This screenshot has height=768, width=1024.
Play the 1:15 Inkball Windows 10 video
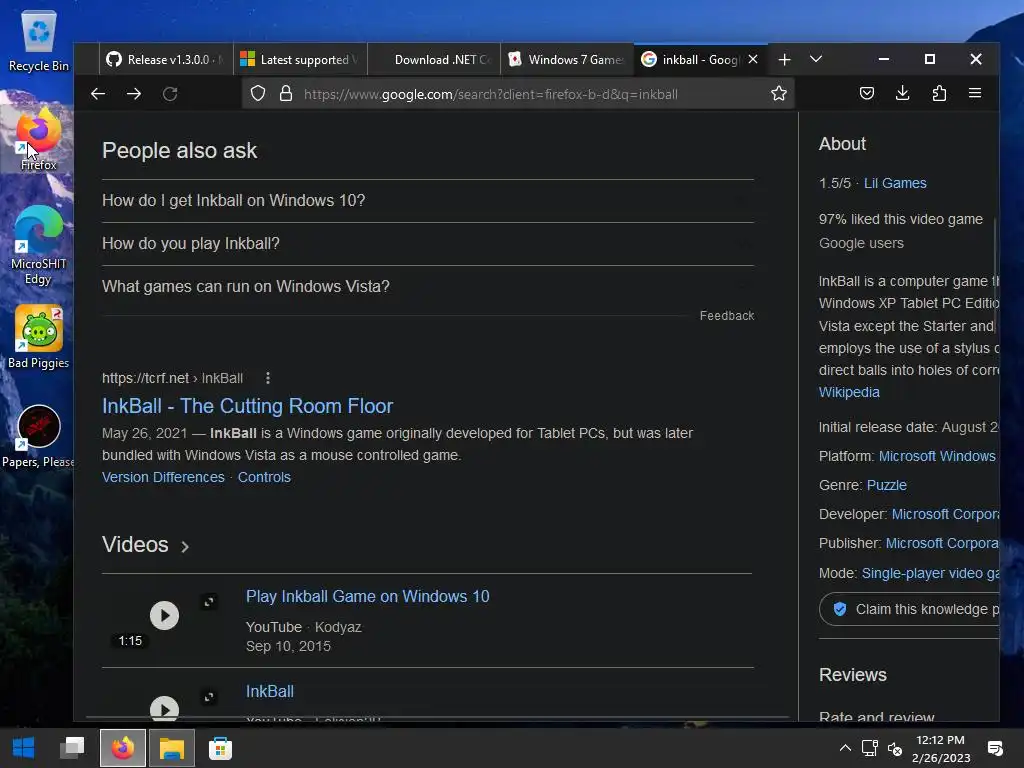point(164,615)
